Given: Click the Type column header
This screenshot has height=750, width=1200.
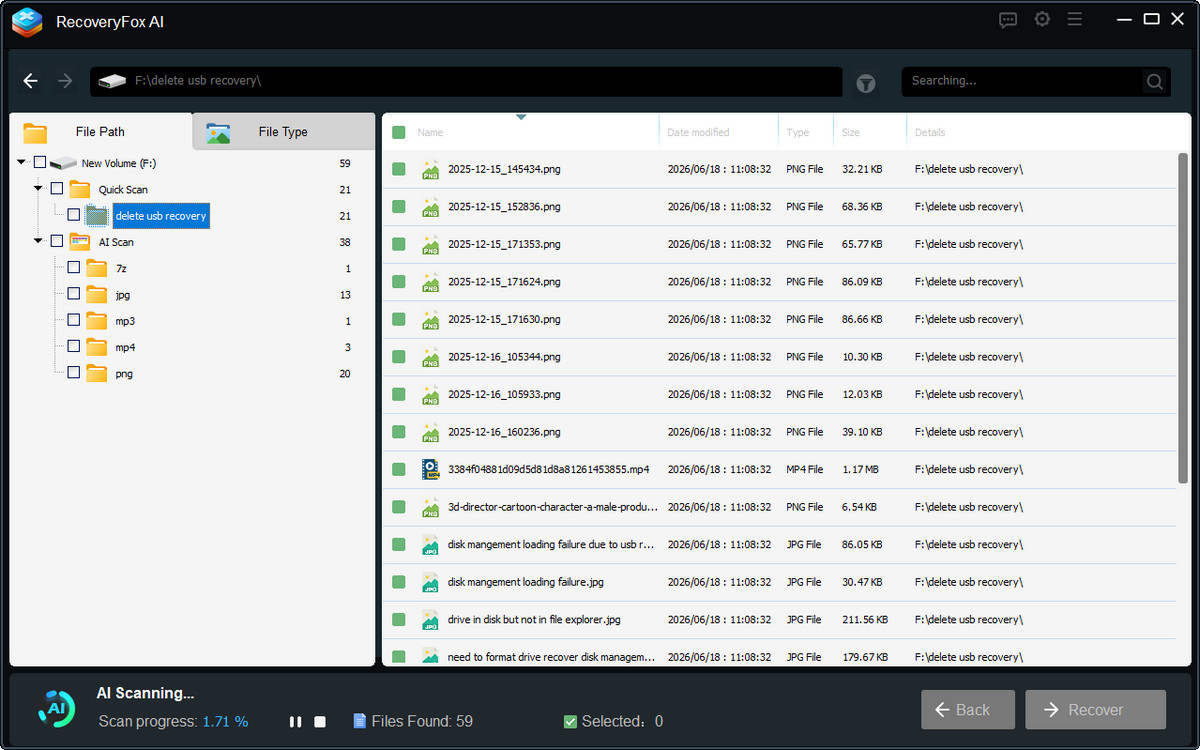Looking at the screenshot, I should 806,132.
